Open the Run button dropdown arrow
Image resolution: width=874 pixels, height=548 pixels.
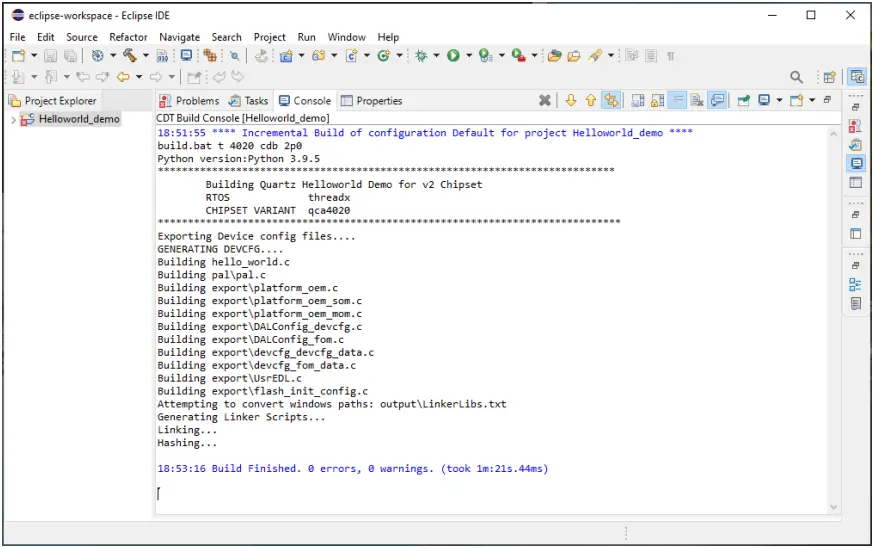[x=468, y=56]
